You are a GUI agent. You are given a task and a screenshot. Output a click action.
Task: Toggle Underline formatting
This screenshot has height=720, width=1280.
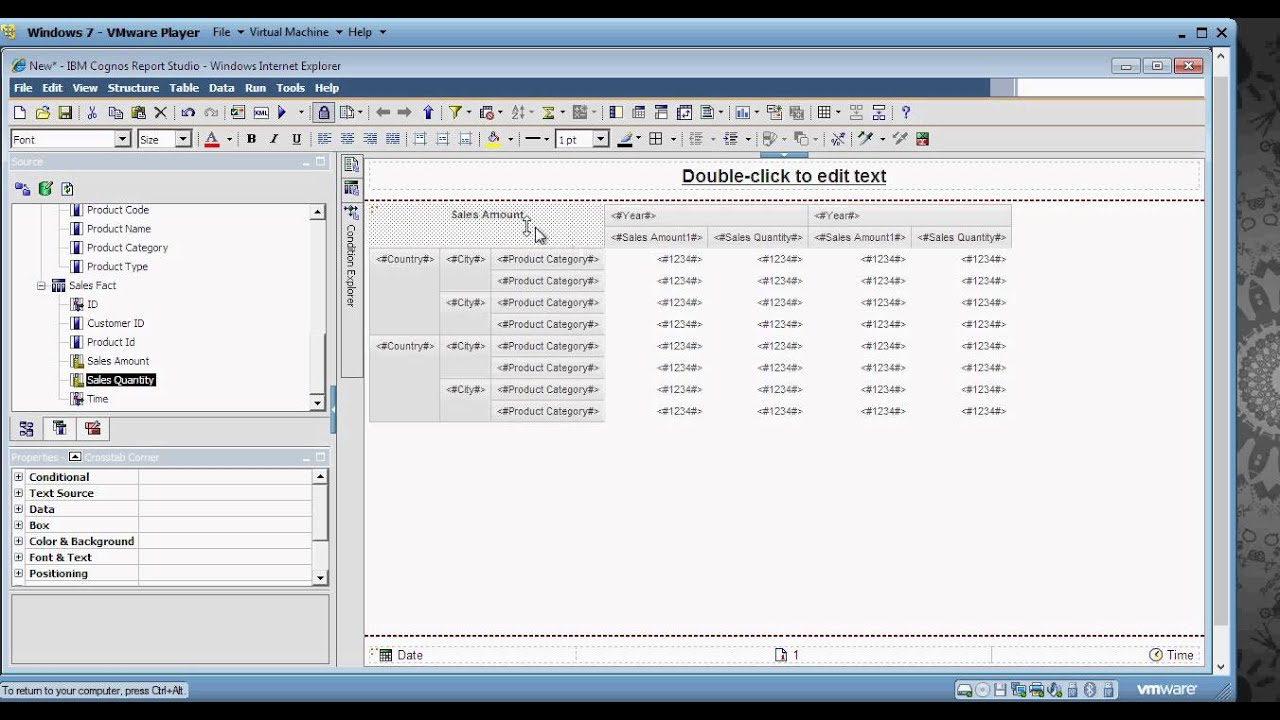click(297, 139)
